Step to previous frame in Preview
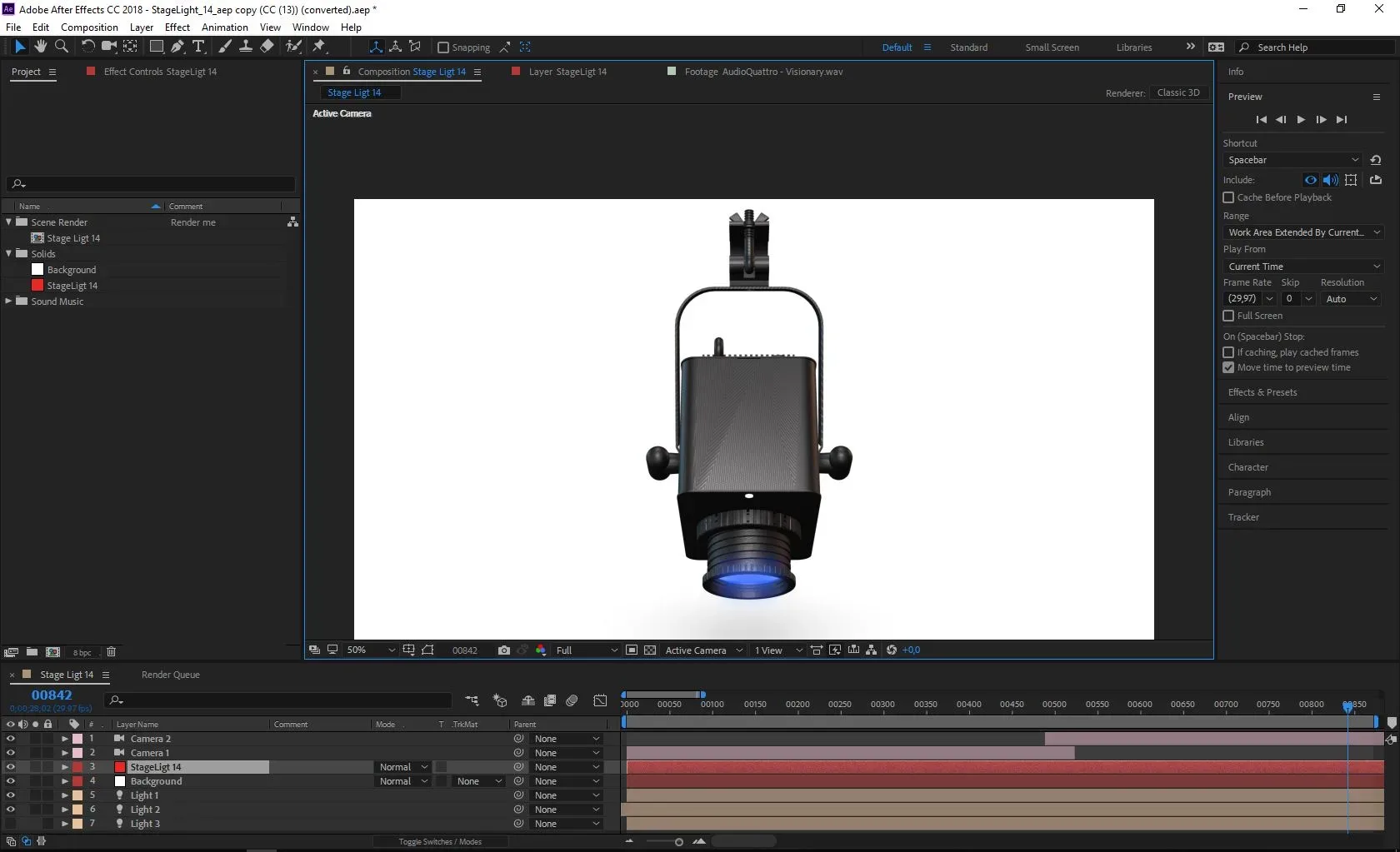The image size is (1400, 852). click(1281, 120)
